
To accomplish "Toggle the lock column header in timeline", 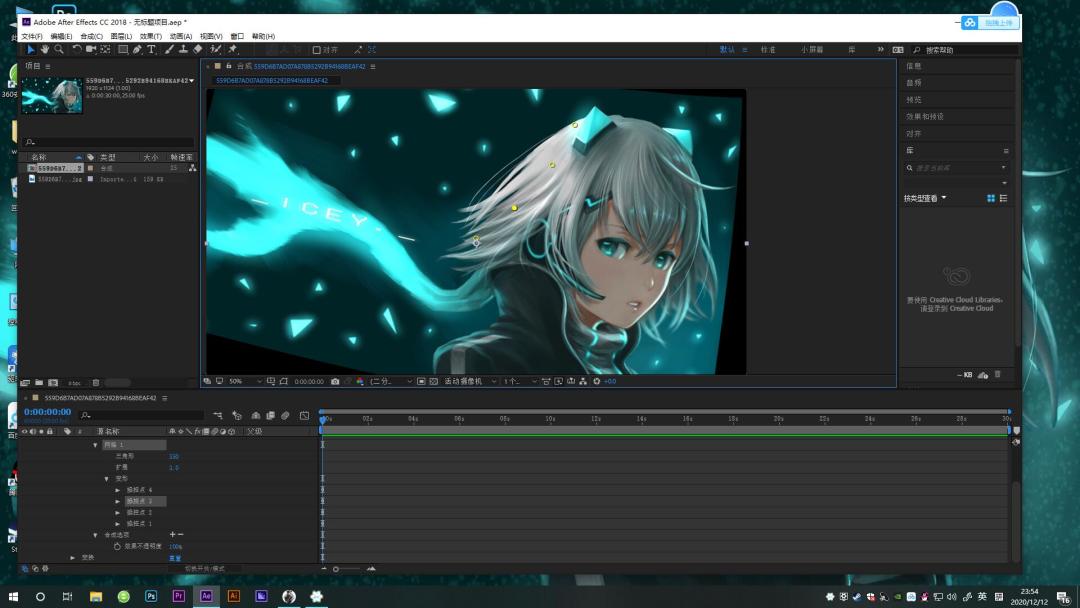I will click(50, 432).
